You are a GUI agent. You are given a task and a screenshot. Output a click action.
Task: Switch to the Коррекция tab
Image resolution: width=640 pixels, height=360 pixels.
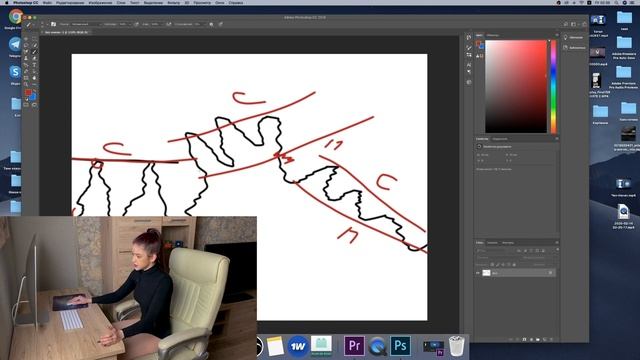(500, 139)
